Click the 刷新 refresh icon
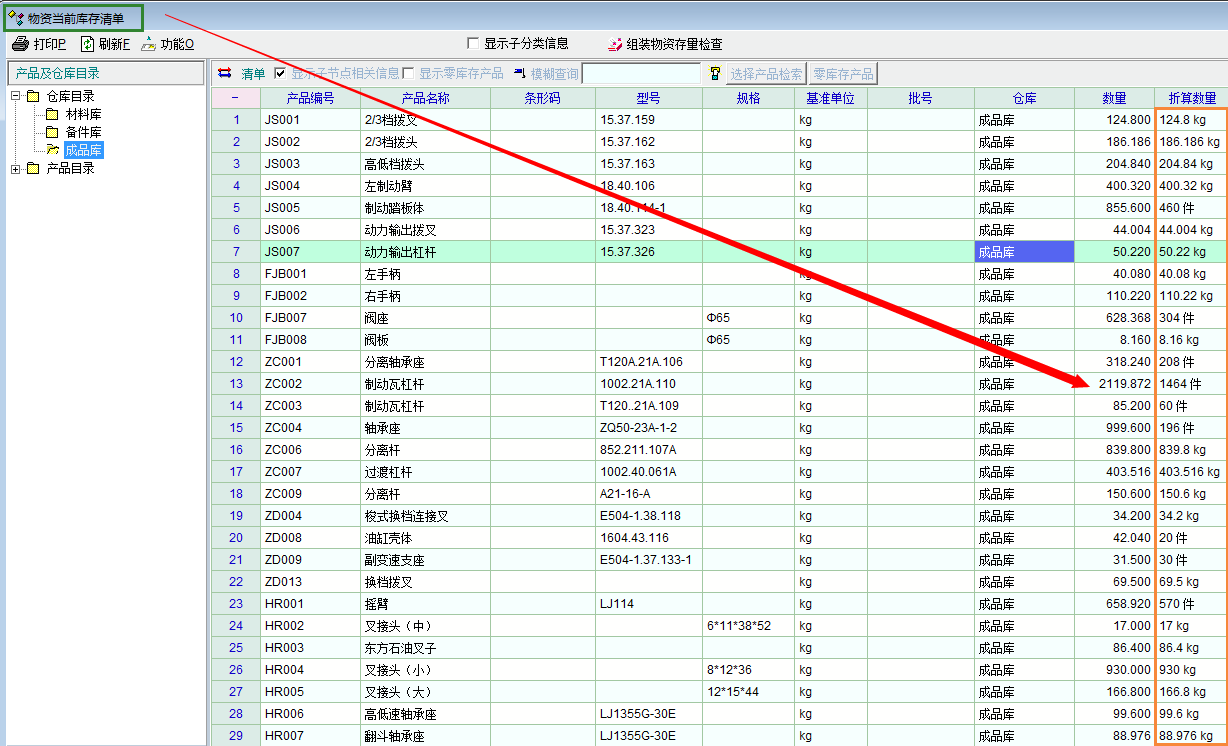Viewport: 1228px width, 746px height. 88,44
